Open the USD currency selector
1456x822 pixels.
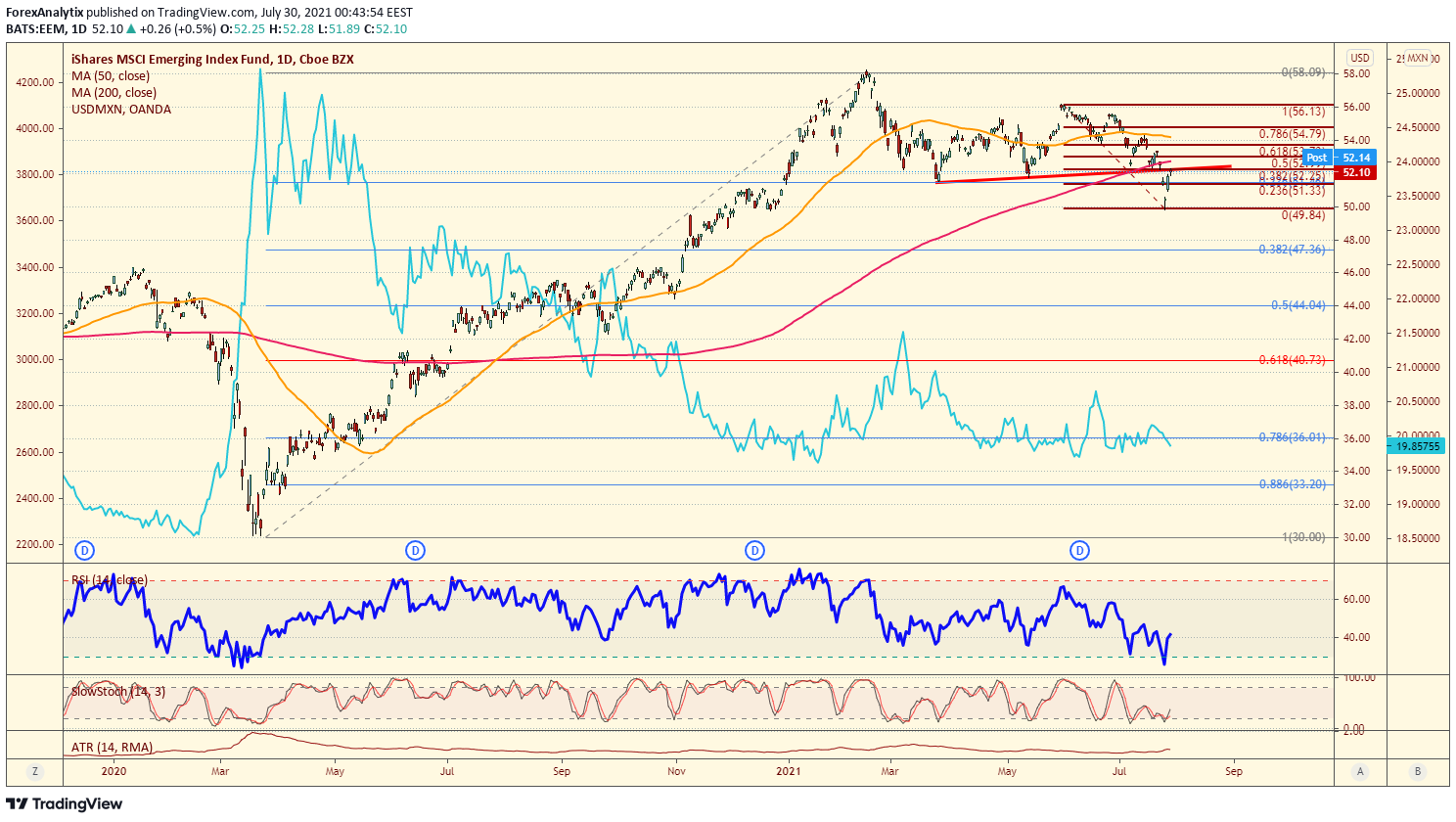pos(1360,58)
